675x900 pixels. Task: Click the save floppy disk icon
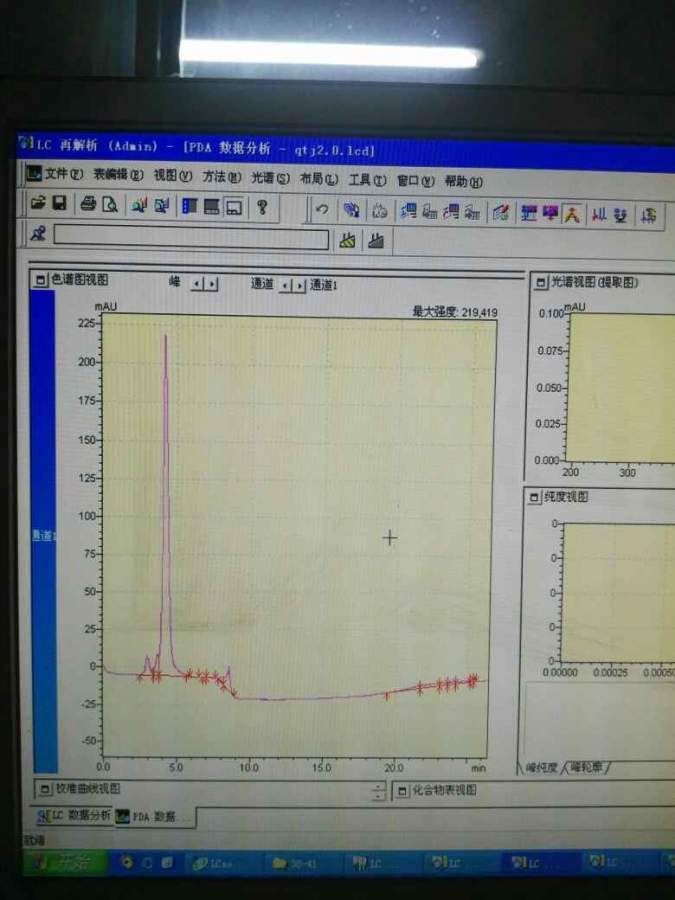coord(60,203)
